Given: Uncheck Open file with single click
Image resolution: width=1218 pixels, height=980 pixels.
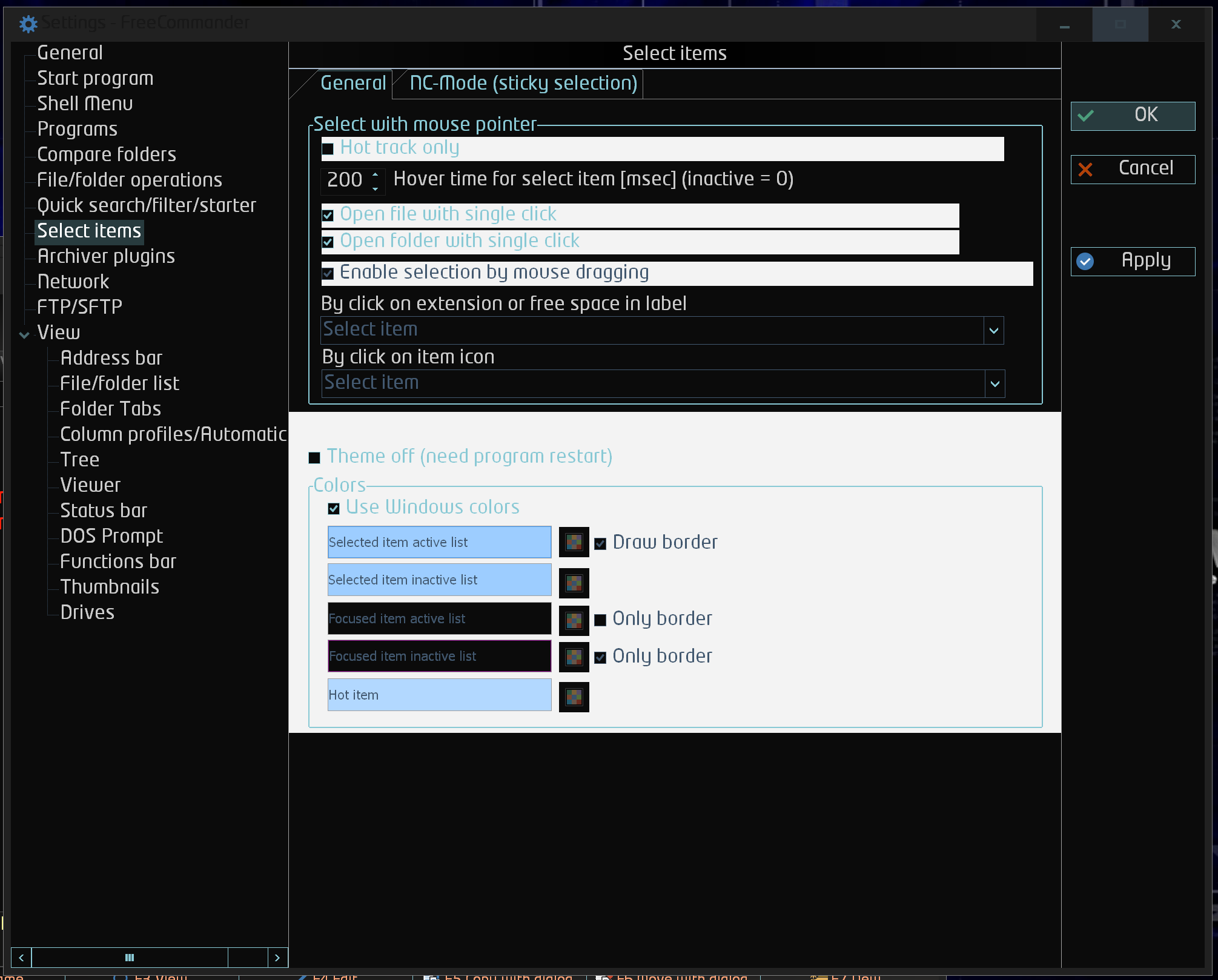Looking at the screenshot, I should pos(328,216).
